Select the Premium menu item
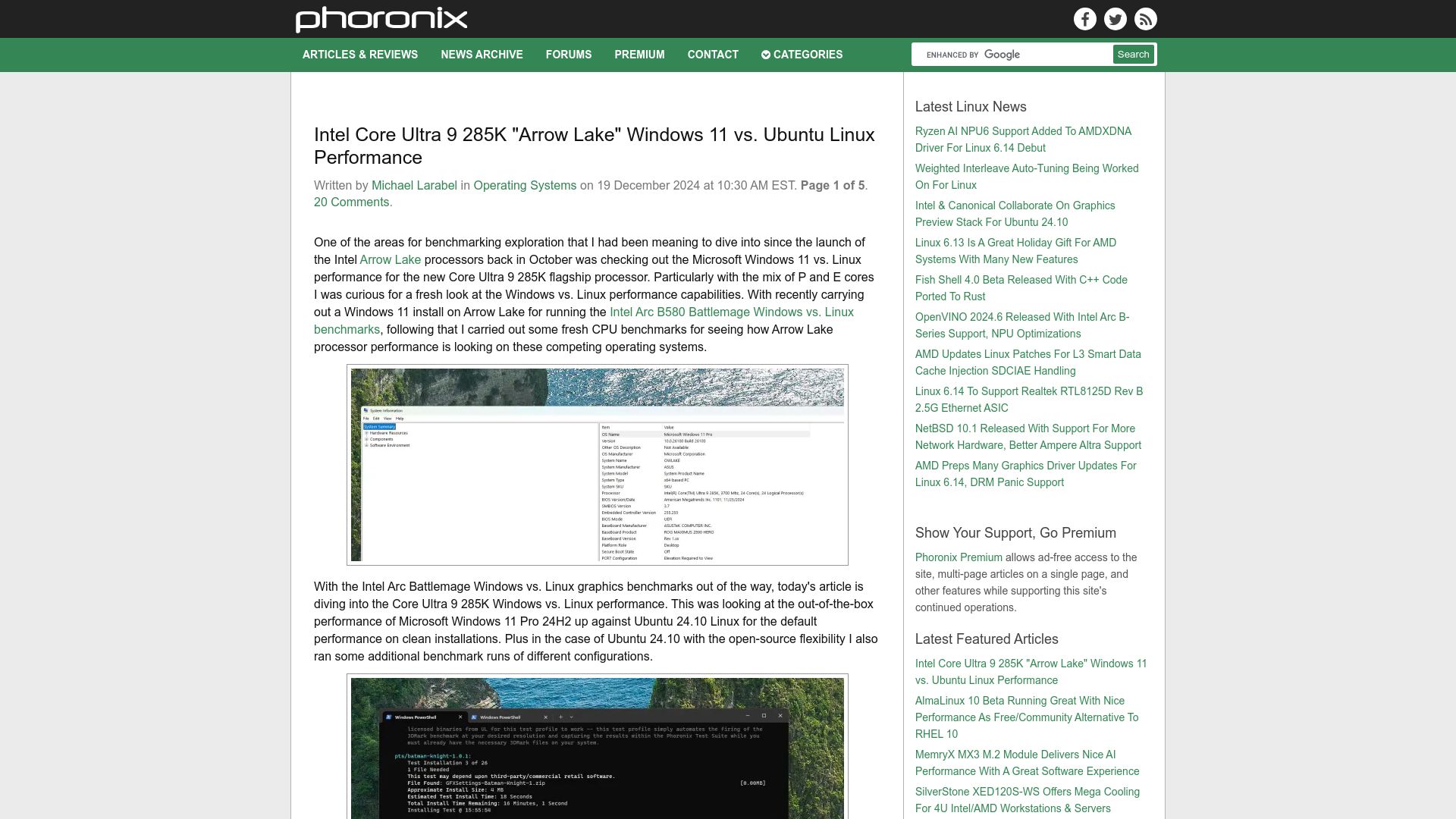The width and height of the screenshot is (1456, 819). 639,55
